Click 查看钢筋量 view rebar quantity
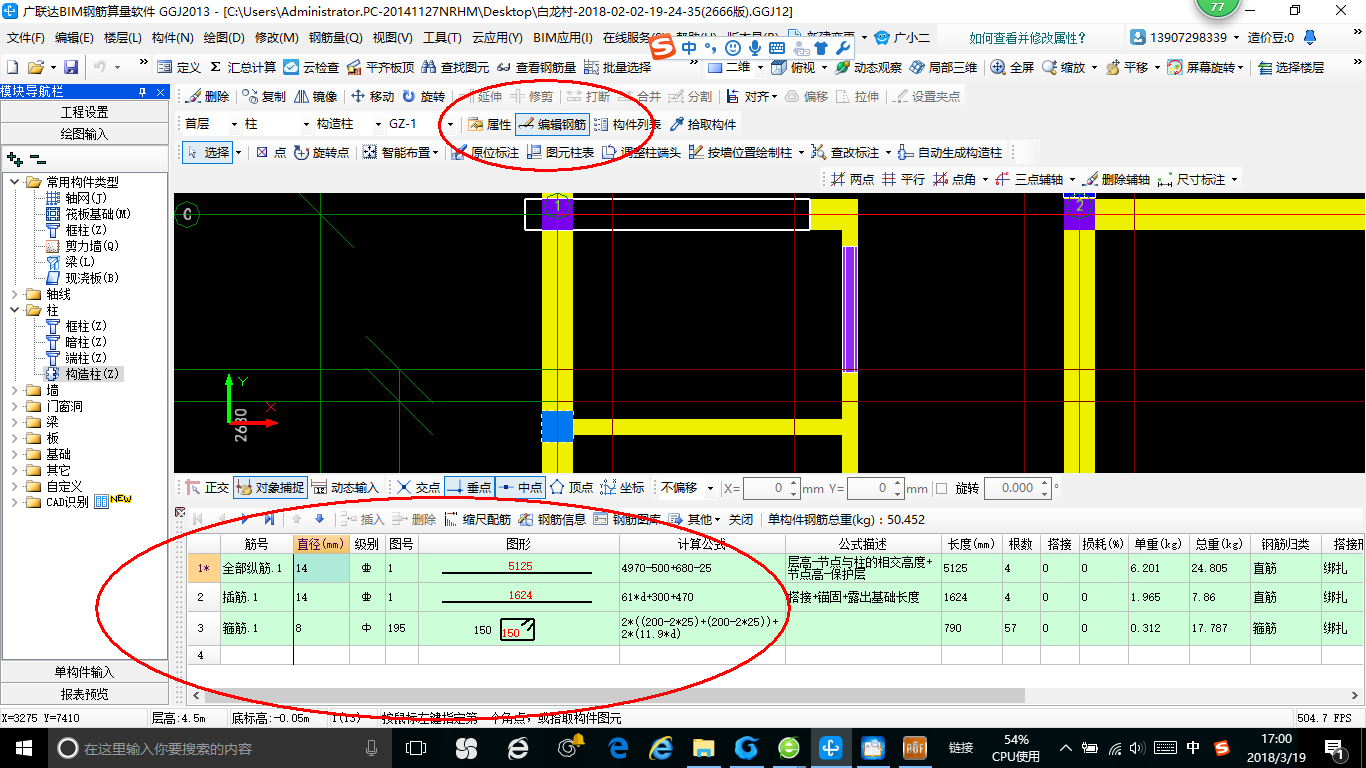The height and width of the screenshot is (768, 1366). pos(536,67)
